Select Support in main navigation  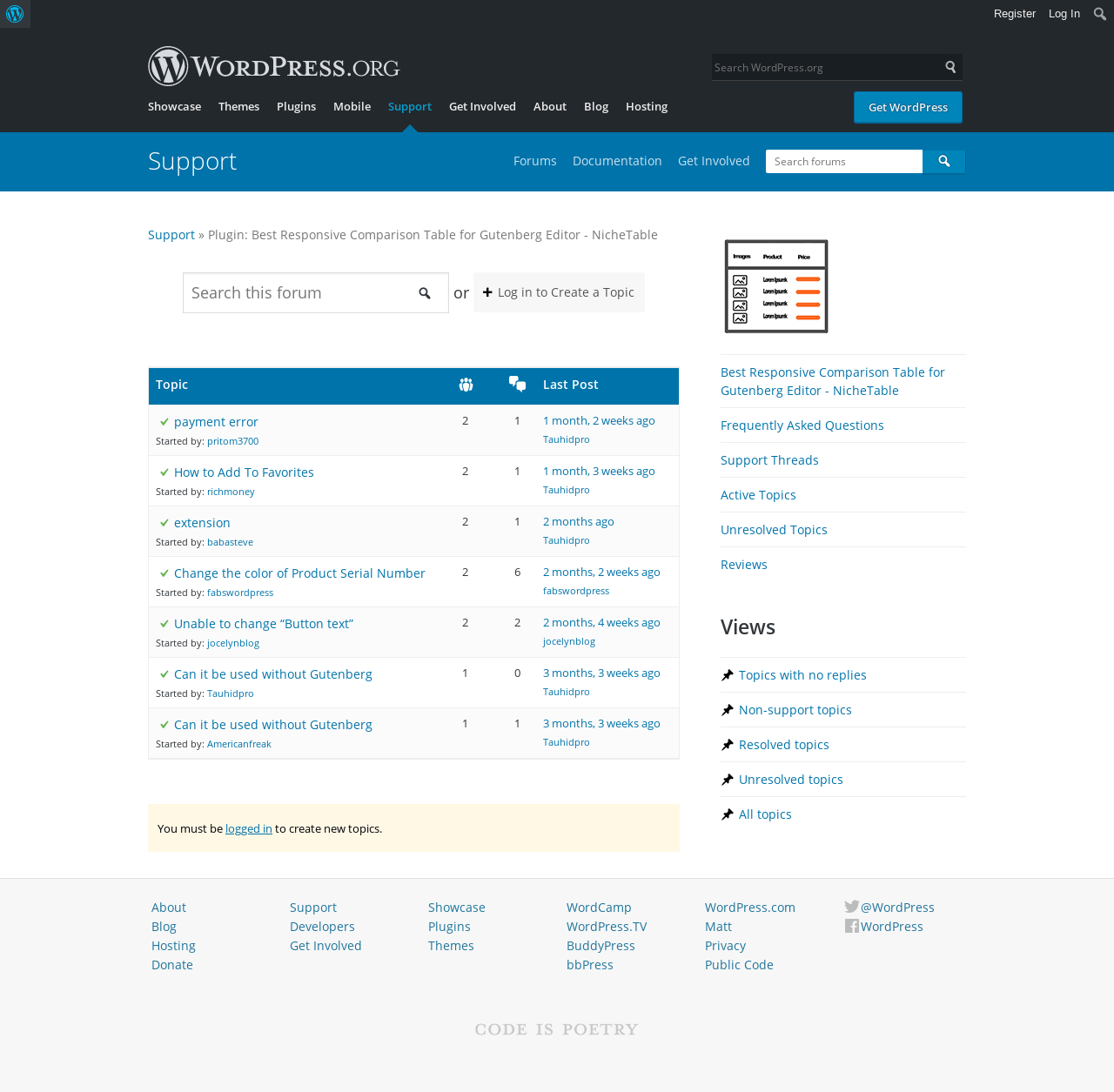(x=410, y=106)
